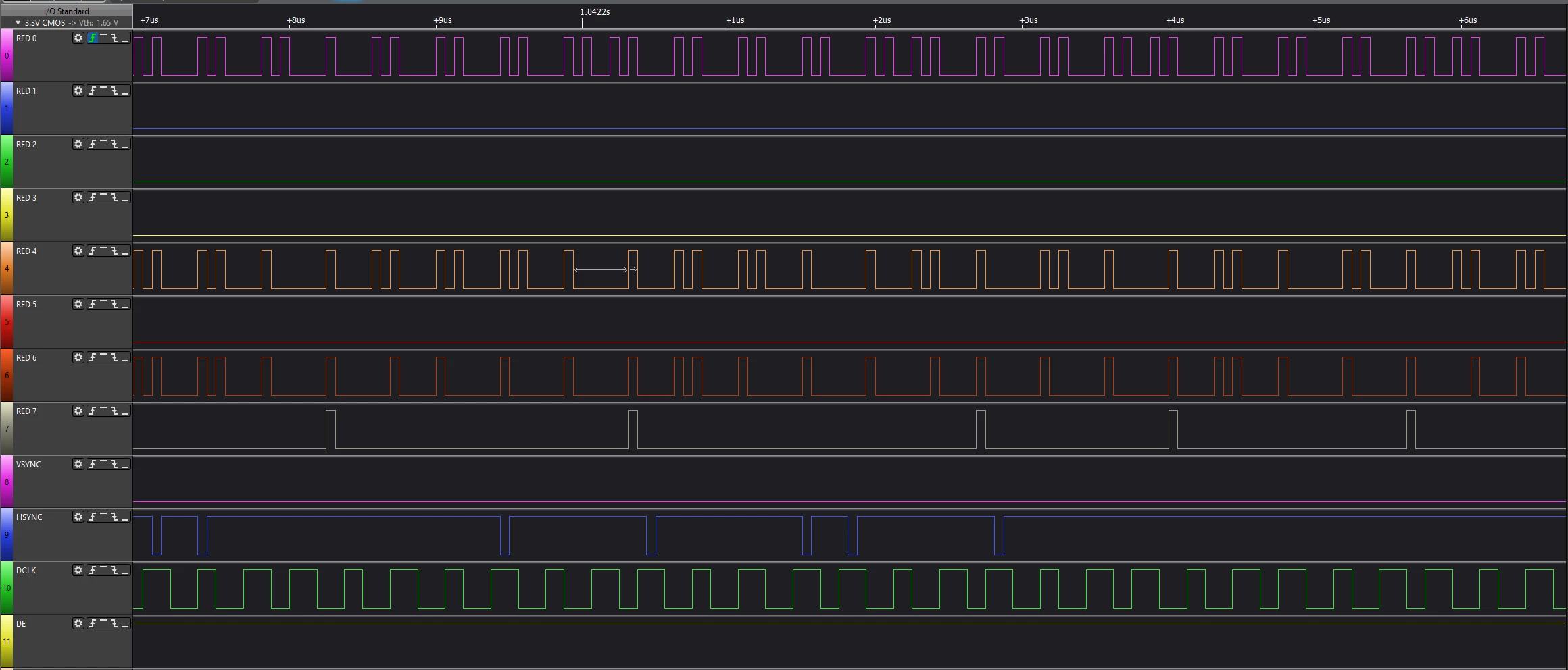The width and height of the screenshot is (1568, 670).
Task: Select the RED 7 channel name
Action: tap(26, 411)
